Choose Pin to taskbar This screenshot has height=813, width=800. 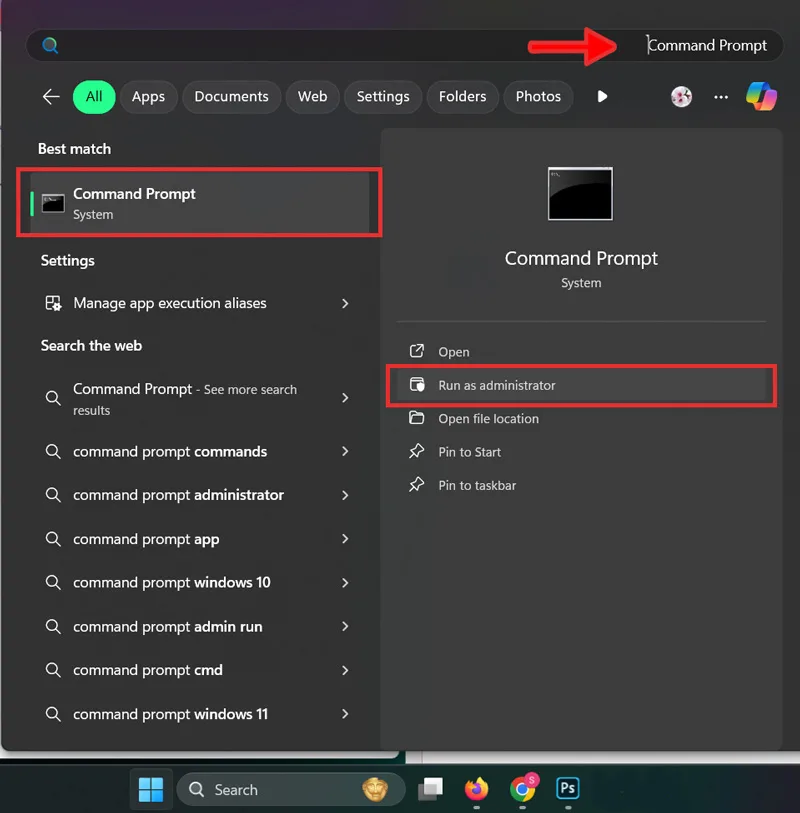[581, 485]
